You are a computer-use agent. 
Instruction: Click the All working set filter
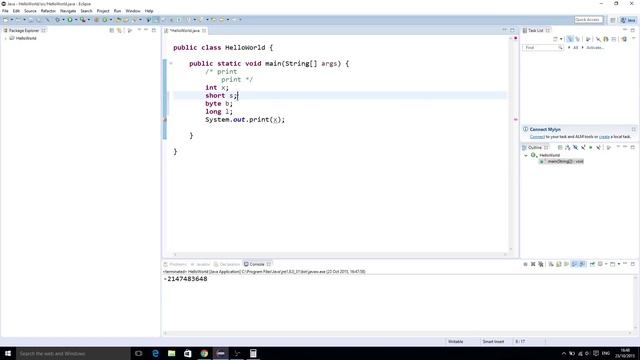[x=576, y=48]
